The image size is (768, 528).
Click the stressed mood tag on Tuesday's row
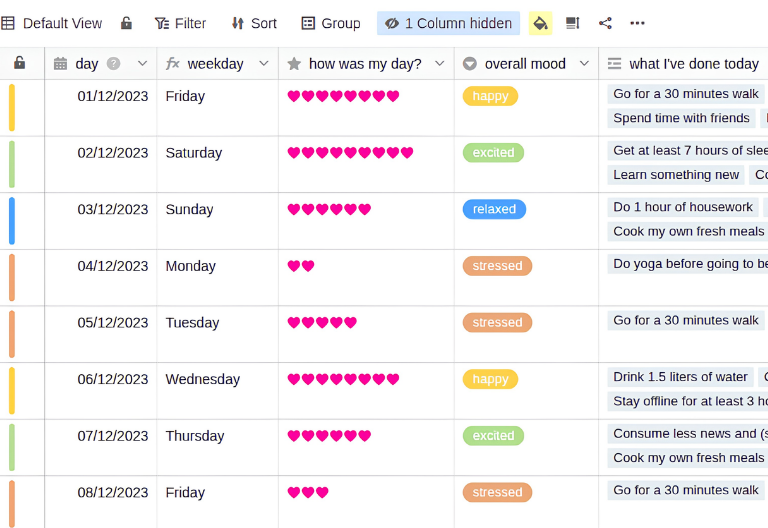coord(497,322)
